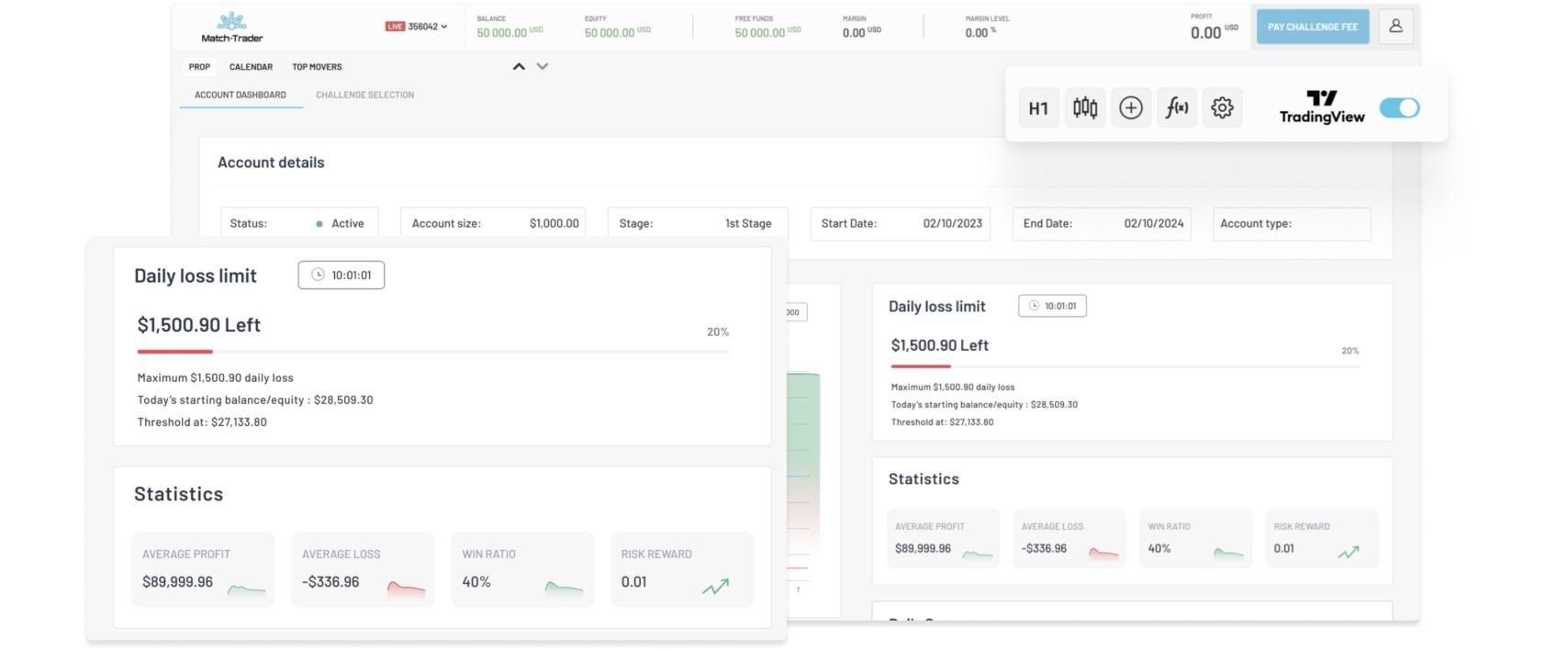Open the chart settings gear icon

(x=1222, y=108)
